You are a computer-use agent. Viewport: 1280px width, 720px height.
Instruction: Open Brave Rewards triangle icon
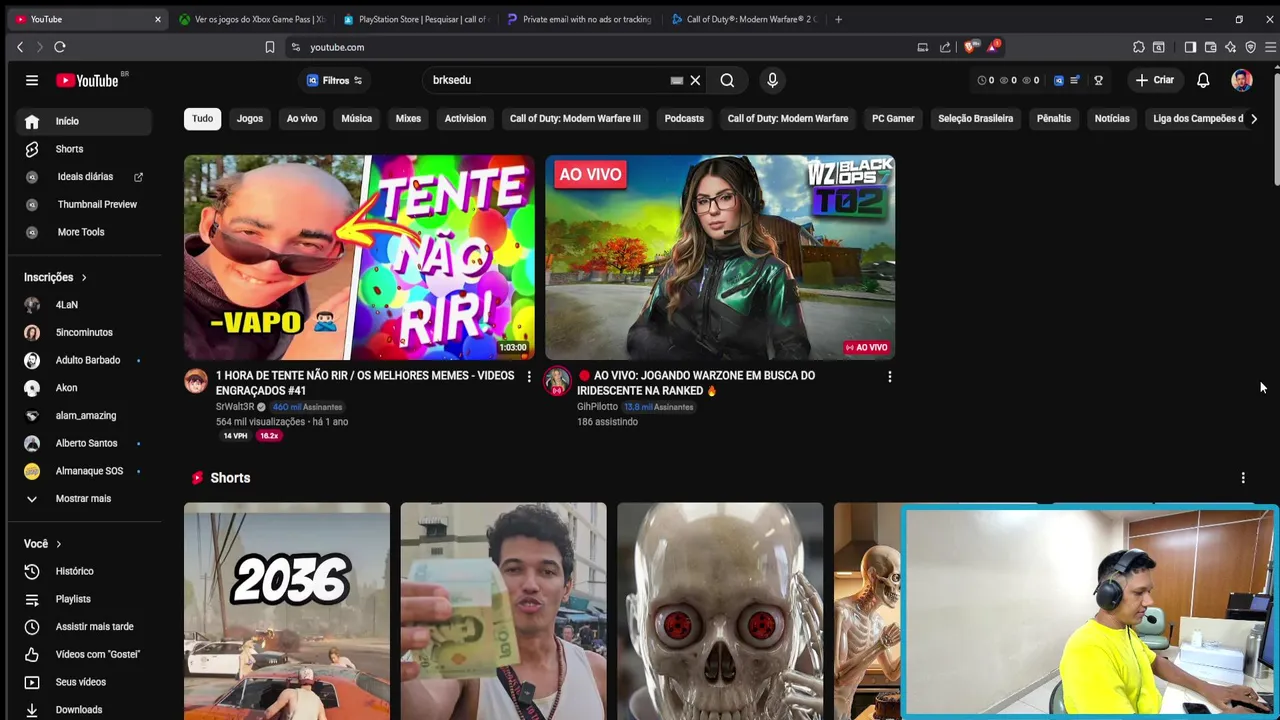point(992,47)
